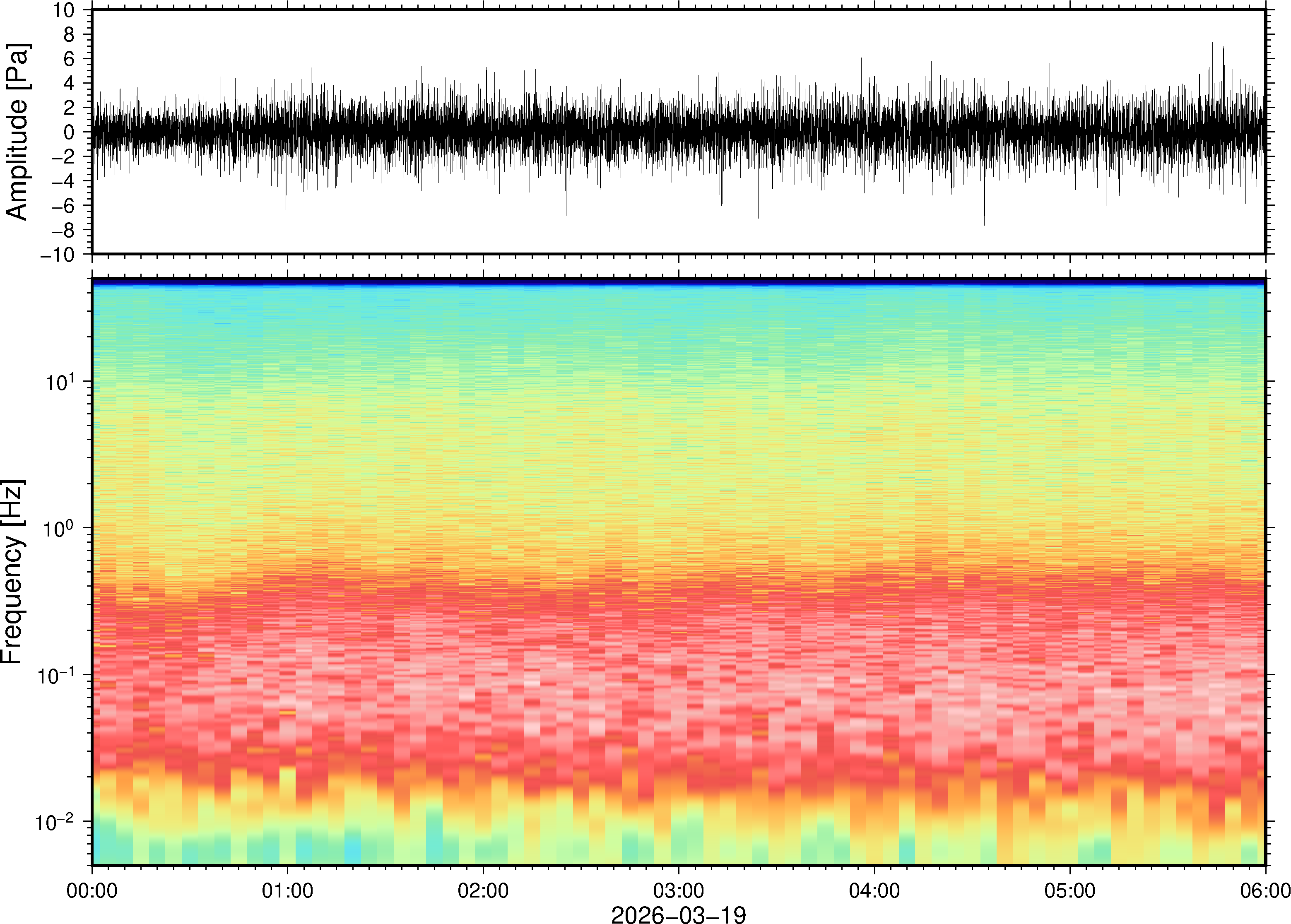
Task: Click the -10 amplitude tick label
Action: pos(57,255)
